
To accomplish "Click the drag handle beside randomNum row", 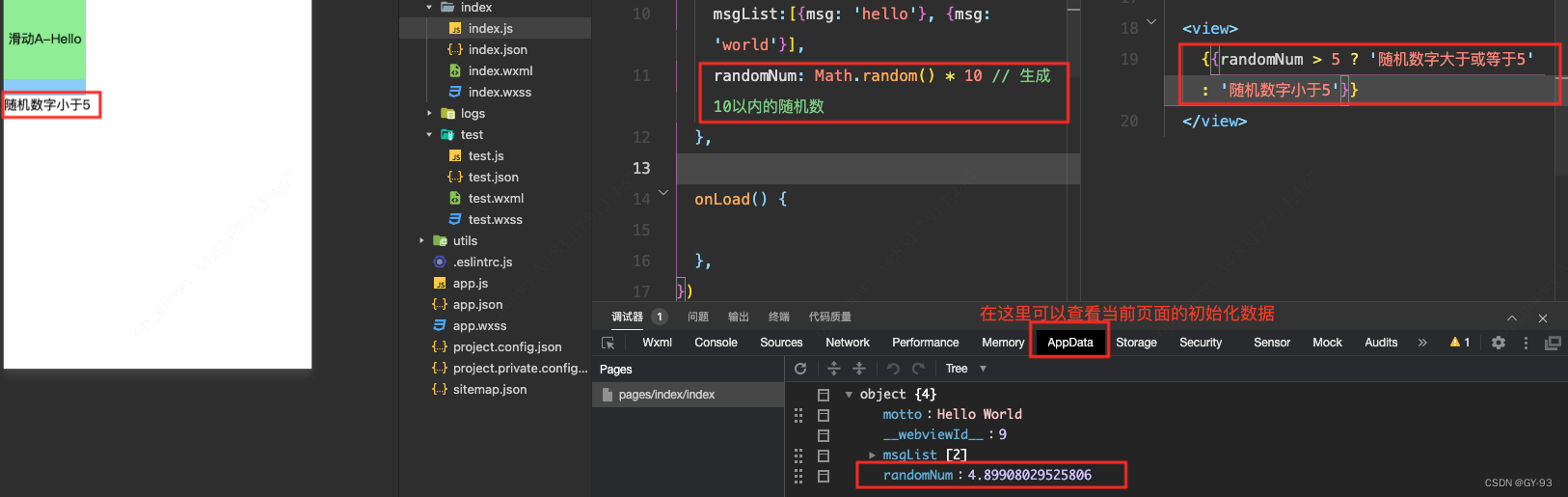I will [798, 476].
